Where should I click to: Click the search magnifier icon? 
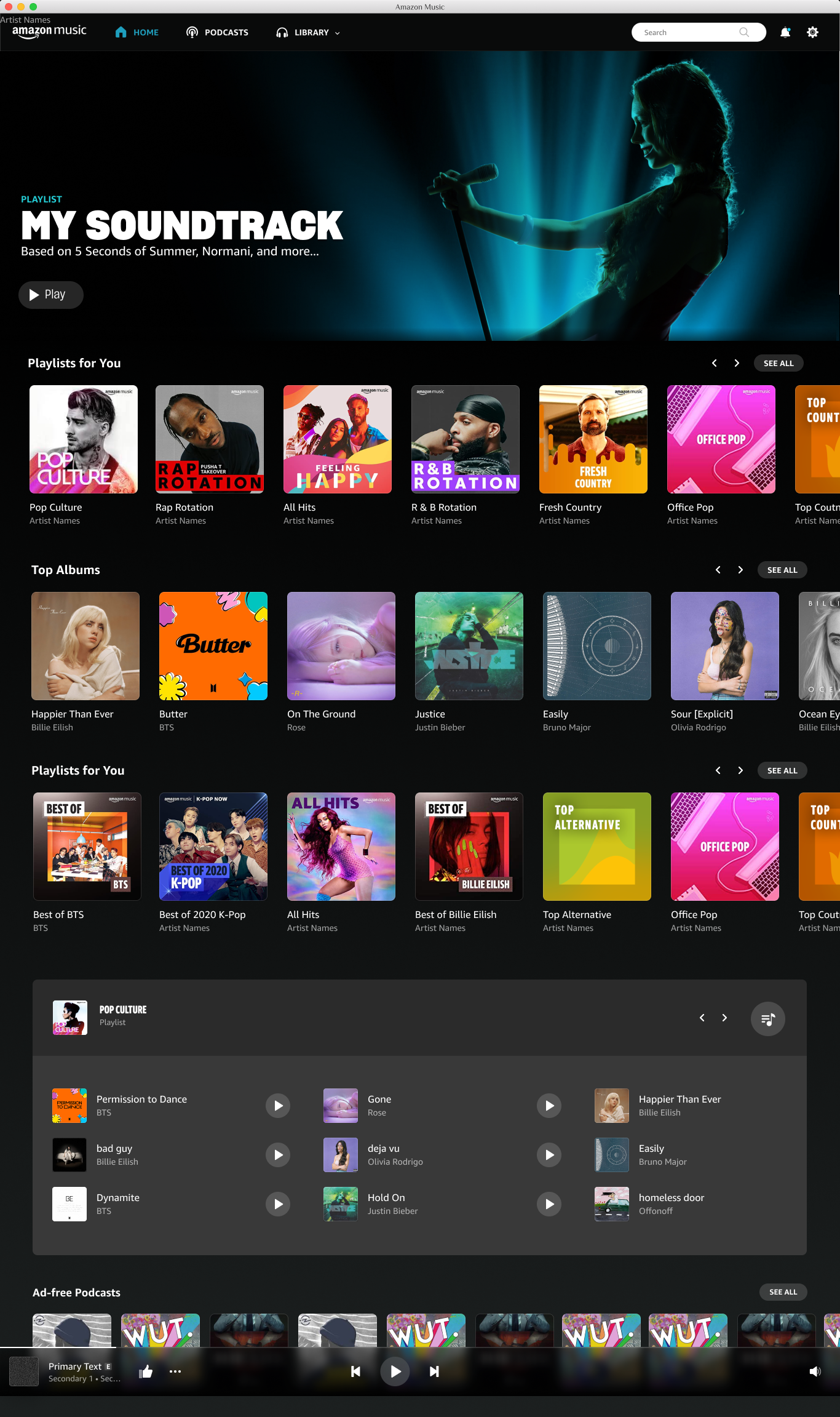pos(744,32)
